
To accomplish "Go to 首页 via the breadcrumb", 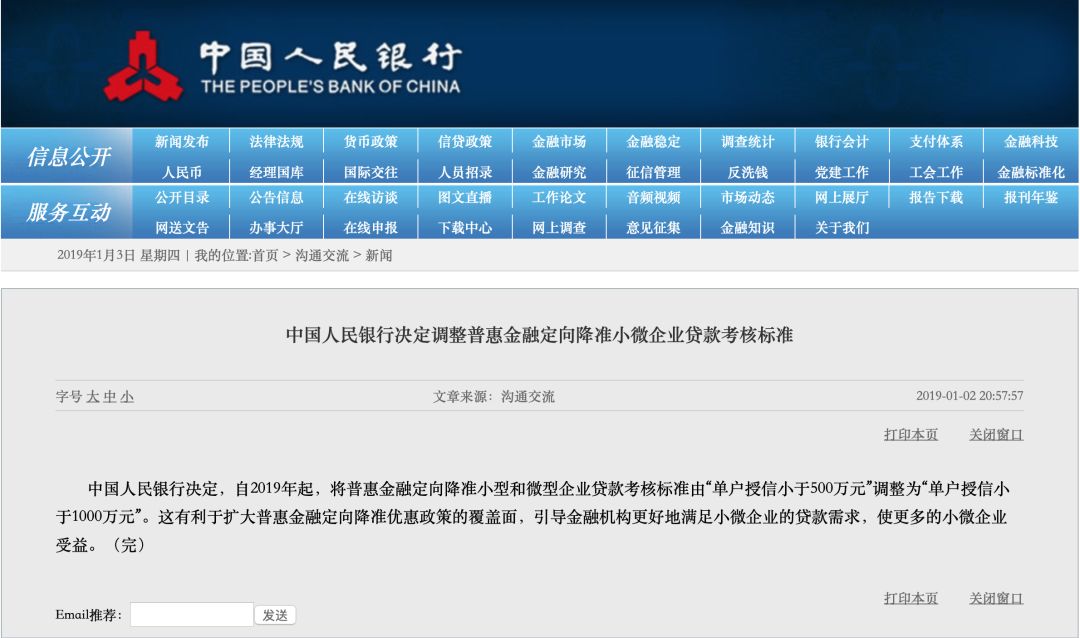I will (x=267, y=255).
